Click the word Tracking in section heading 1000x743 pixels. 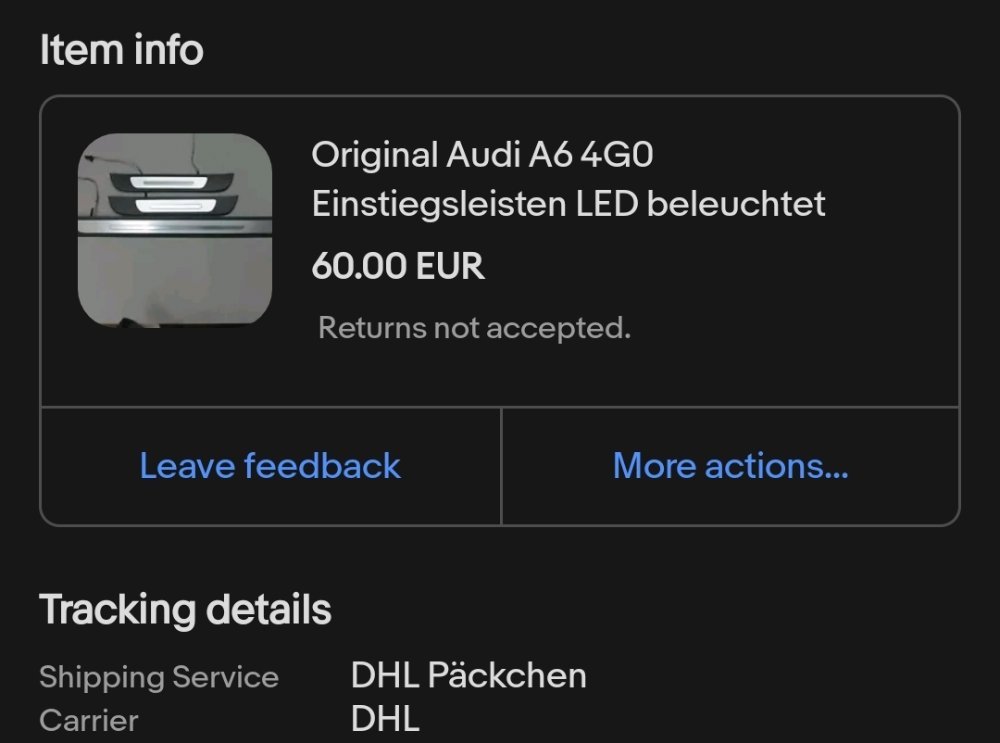117,610
